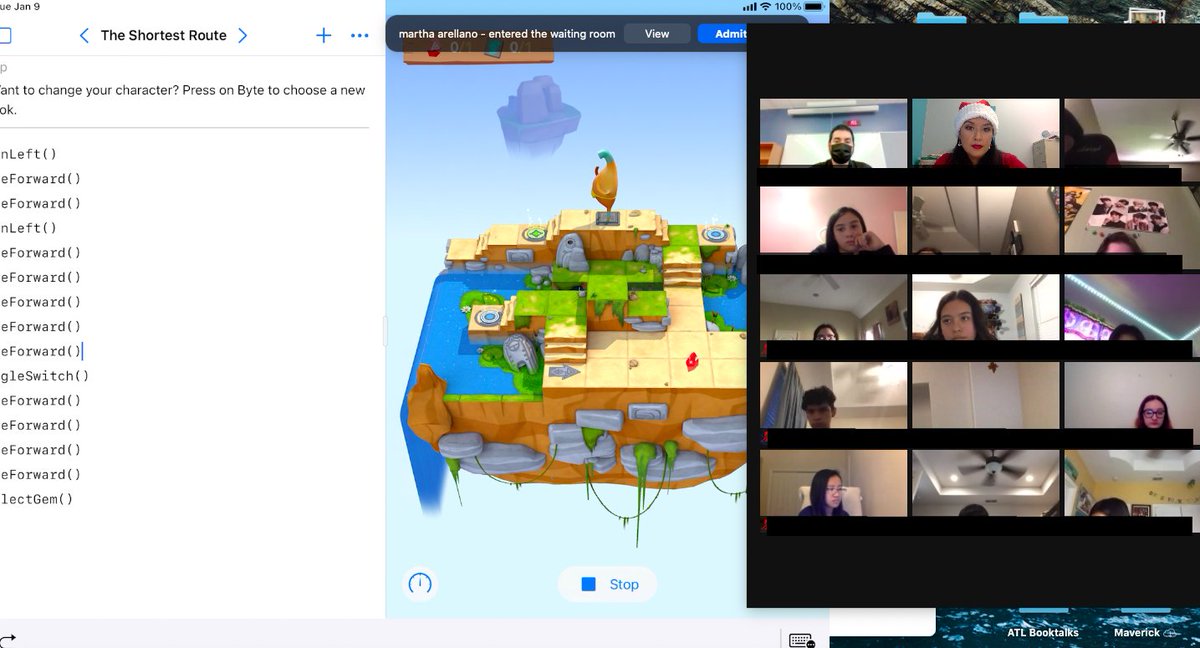Viewport: 1200px width, 648px height.
Task: Tap the red gem on the map
Action: coord(690,360)
